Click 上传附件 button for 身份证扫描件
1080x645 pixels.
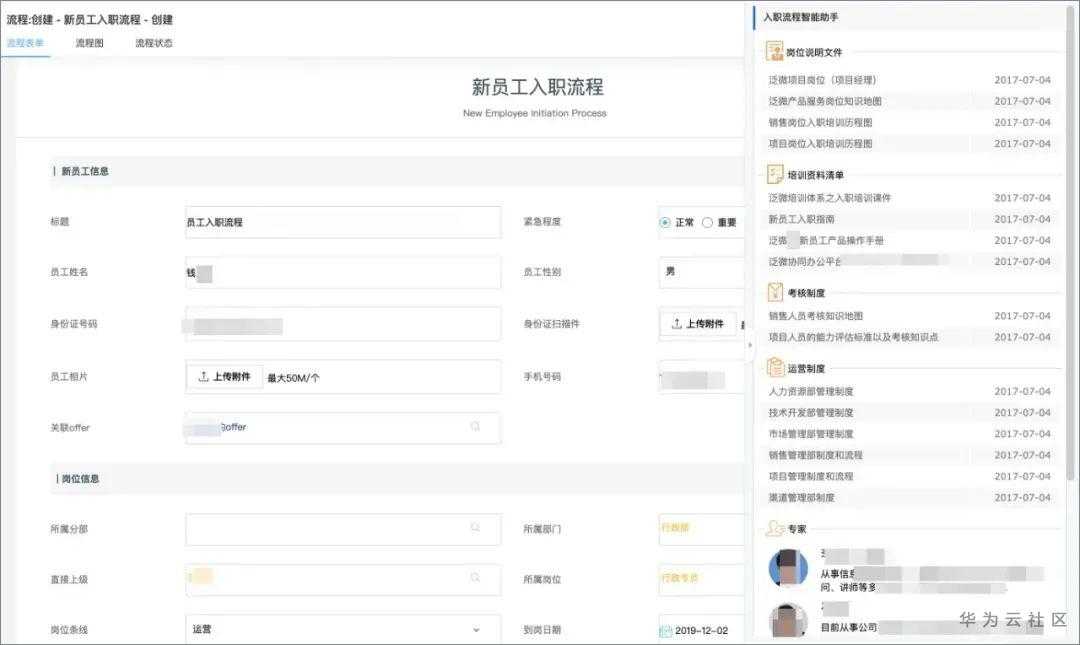coord(698,323)
